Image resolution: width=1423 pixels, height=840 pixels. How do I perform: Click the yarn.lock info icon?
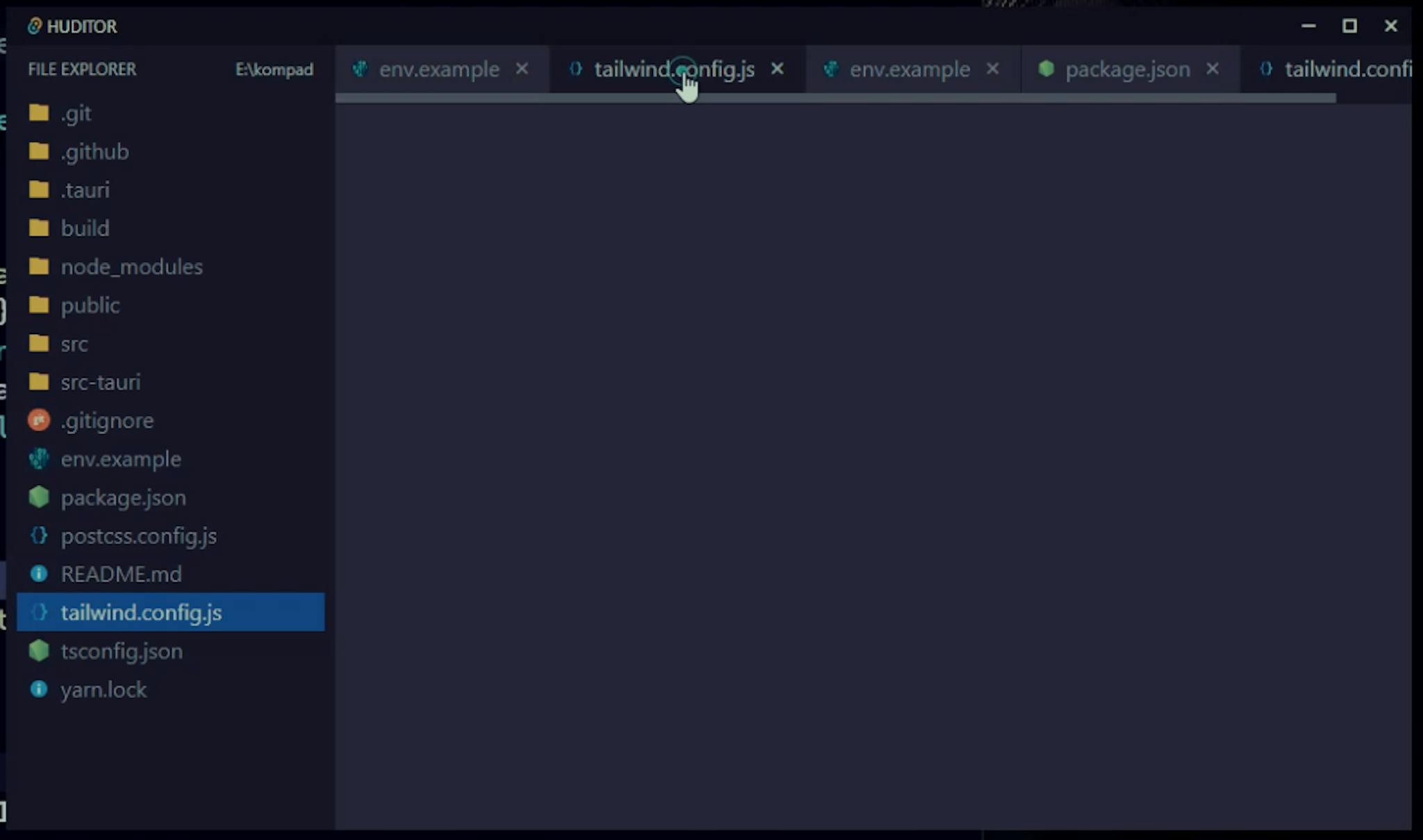[39, 689]
